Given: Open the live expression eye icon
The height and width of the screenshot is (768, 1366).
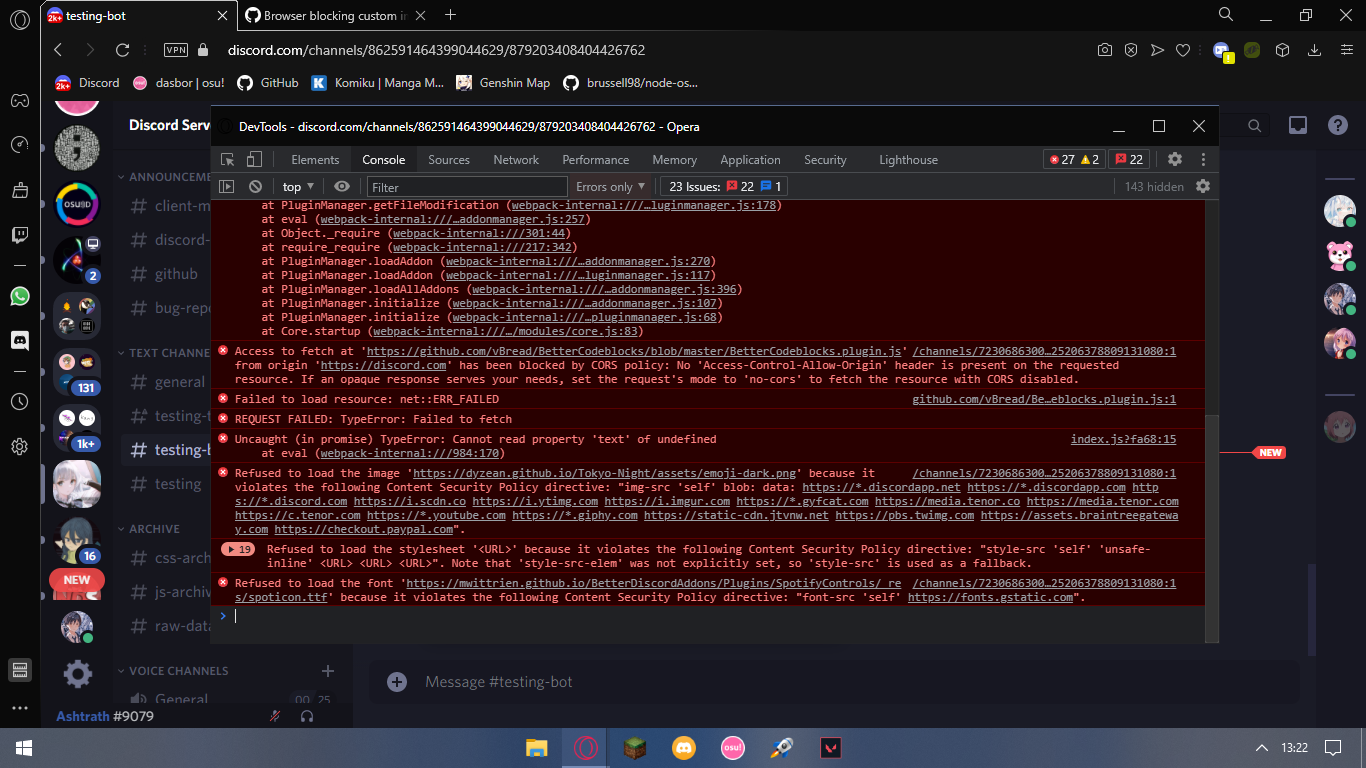Looking at the screenshot, I should [x=342, y=187].
